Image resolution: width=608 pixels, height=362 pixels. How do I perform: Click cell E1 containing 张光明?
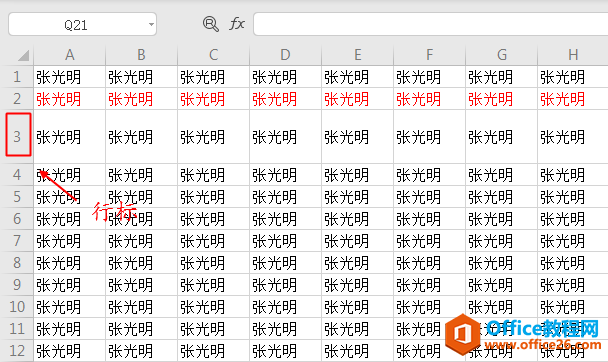pyautogui.click(x=358, y=77)
